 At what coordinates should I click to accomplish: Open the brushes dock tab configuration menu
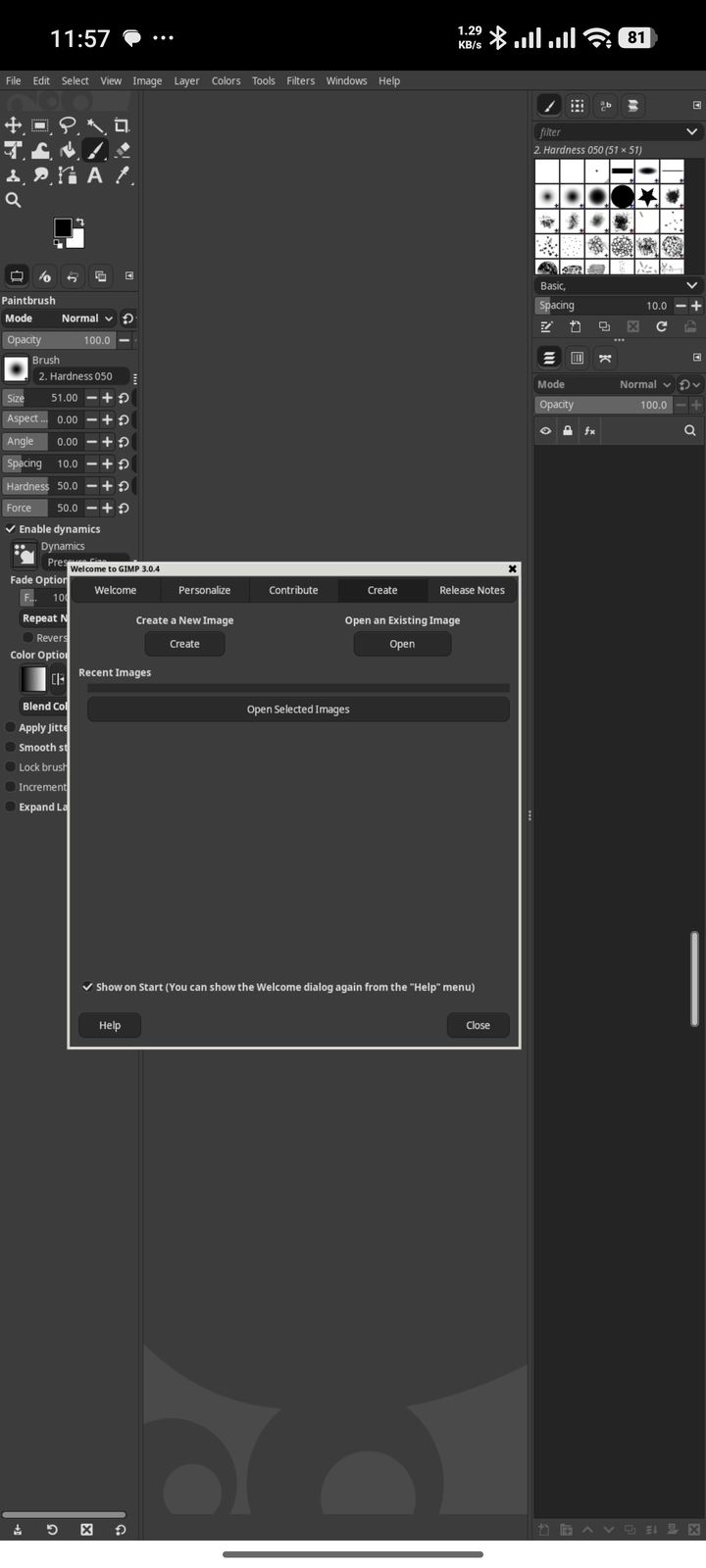point(697,106)
